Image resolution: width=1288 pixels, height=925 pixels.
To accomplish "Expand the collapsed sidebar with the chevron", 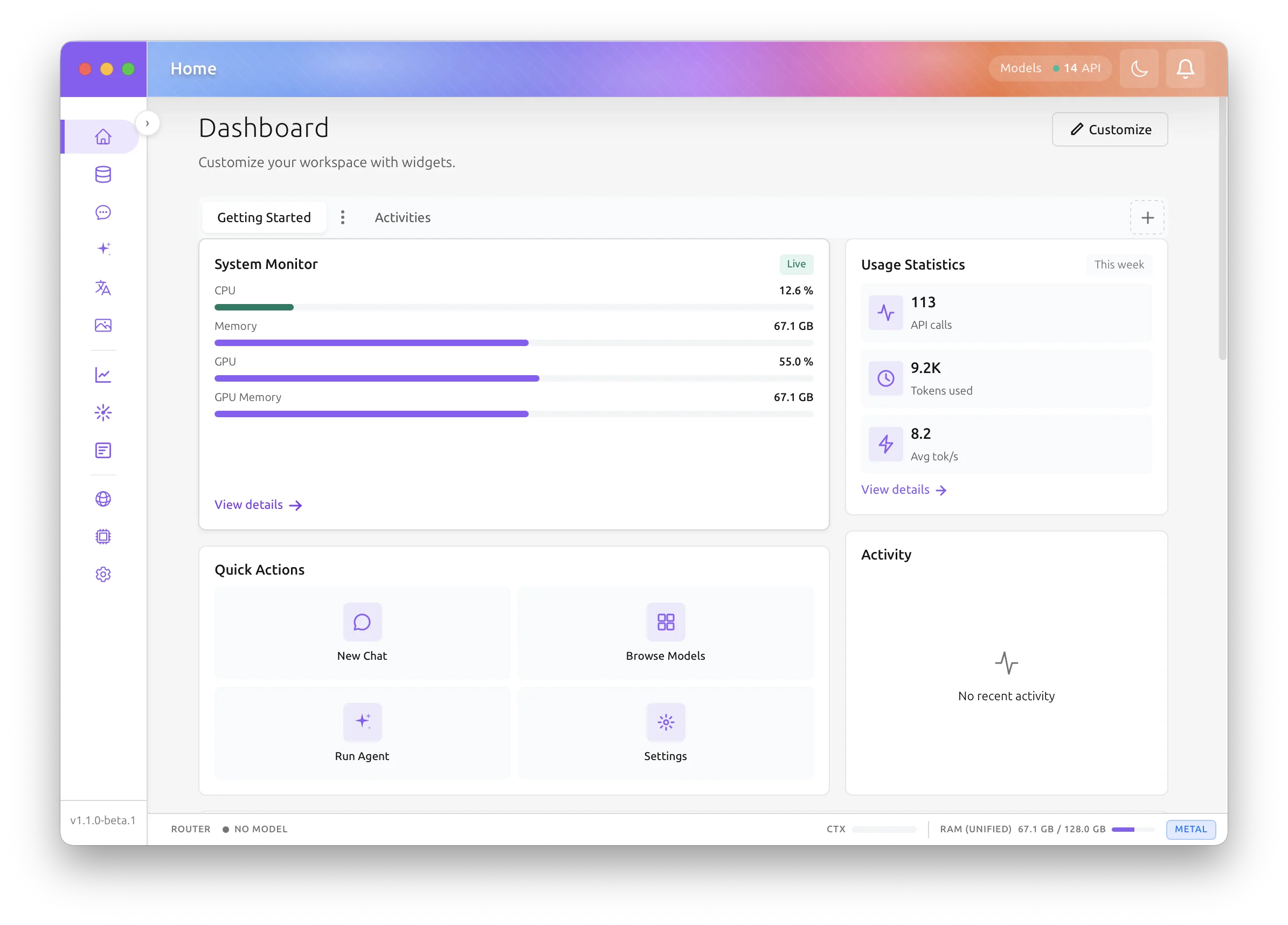I will 148,123.
